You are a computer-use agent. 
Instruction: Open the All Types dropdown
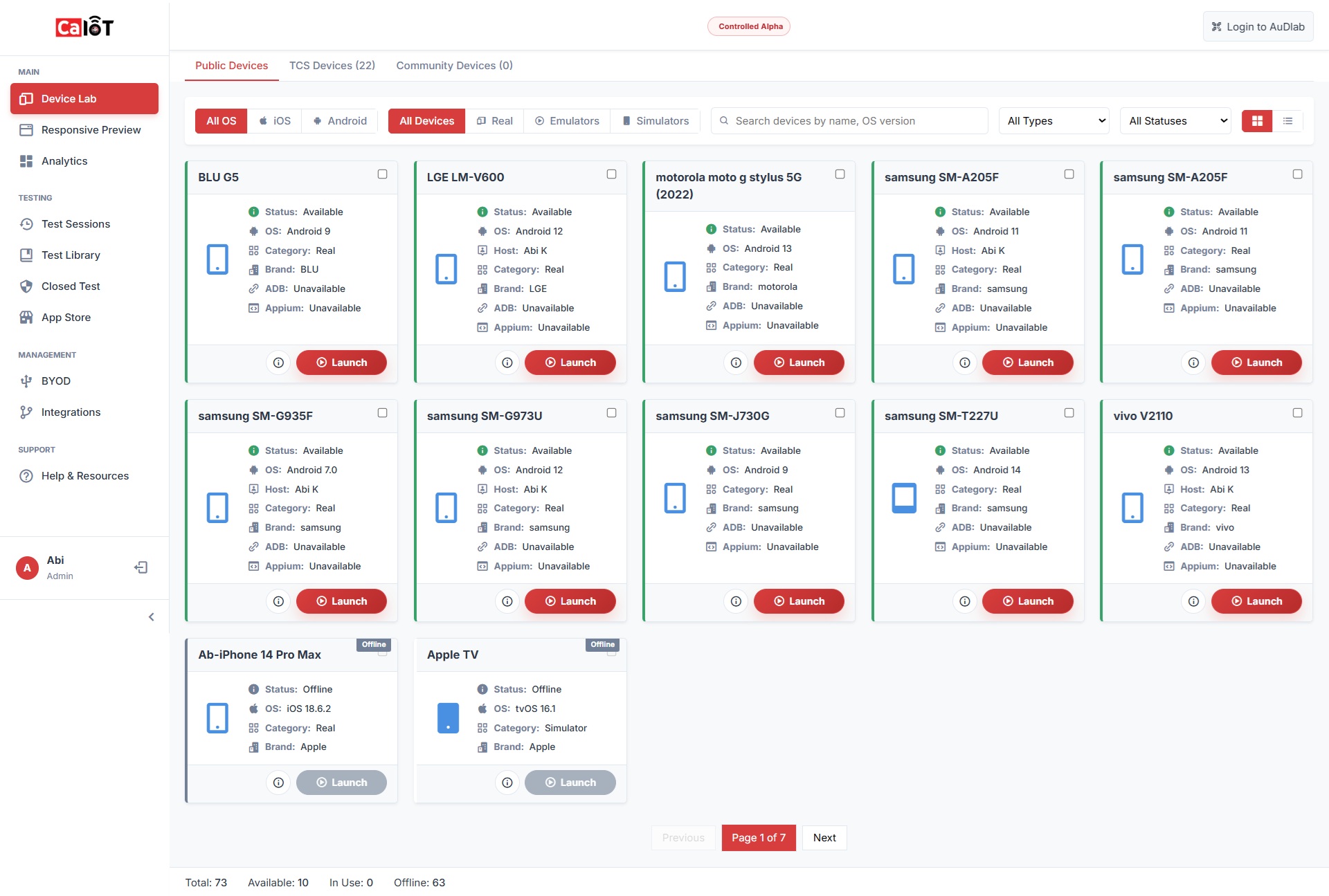pyautogui.click(x=1054, y=121)
